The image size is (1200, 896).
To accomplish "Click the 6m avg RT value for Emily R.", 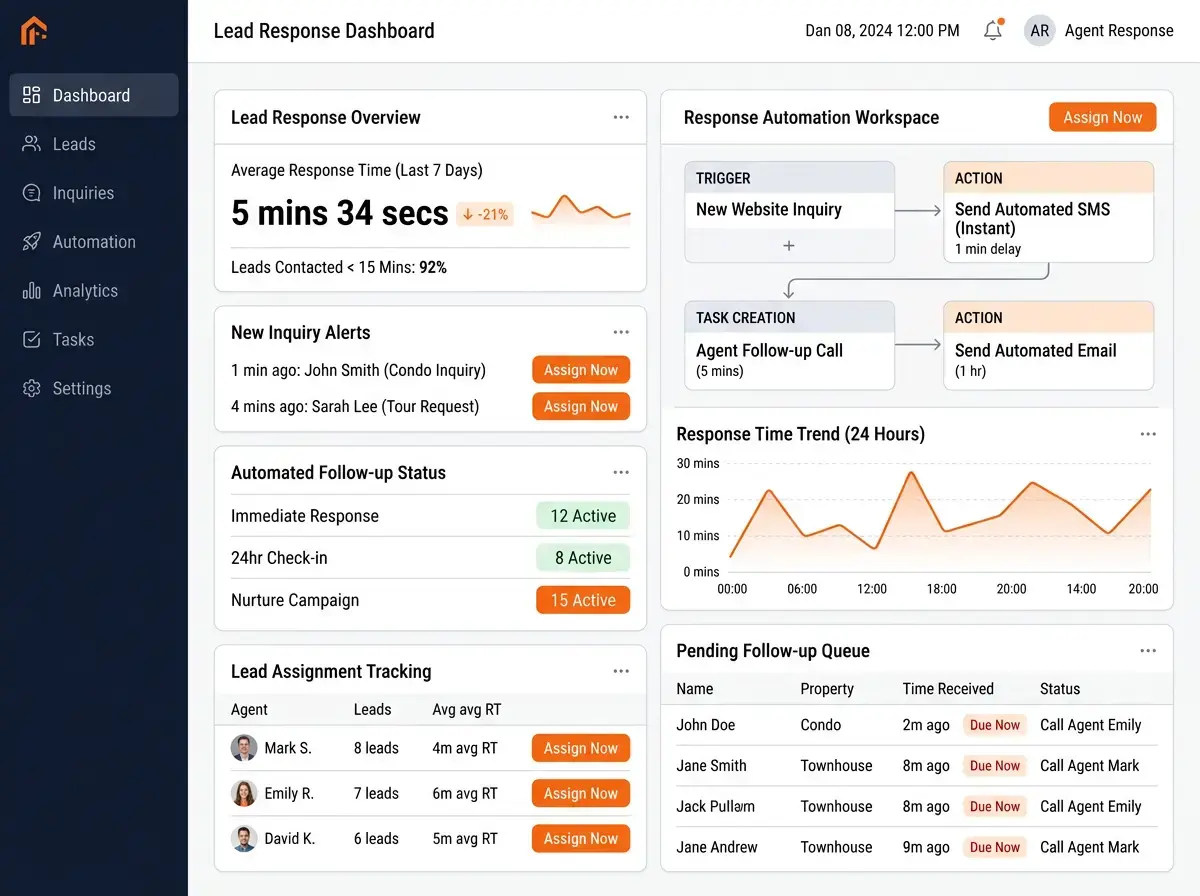I will click(465, 793).
